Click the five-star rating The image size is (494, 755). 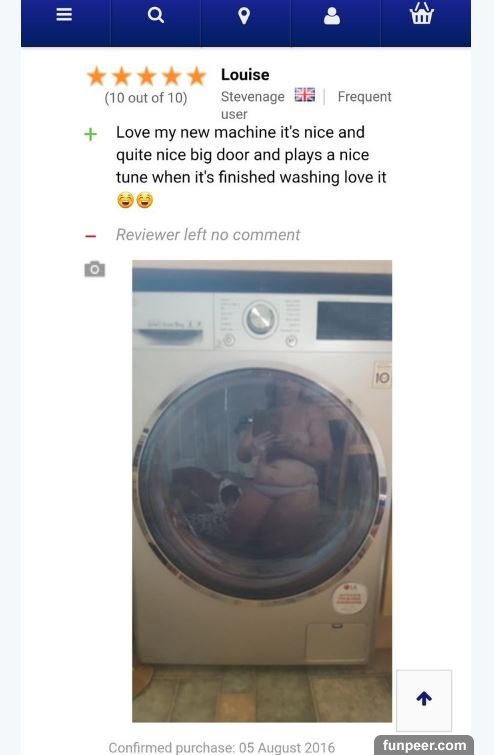(146, 77)
